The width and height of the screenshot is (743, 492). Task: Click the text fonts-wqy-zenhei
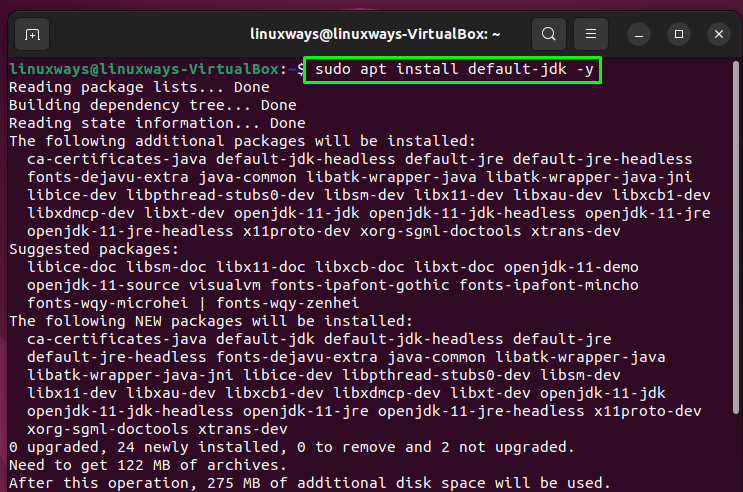point(288,303)
